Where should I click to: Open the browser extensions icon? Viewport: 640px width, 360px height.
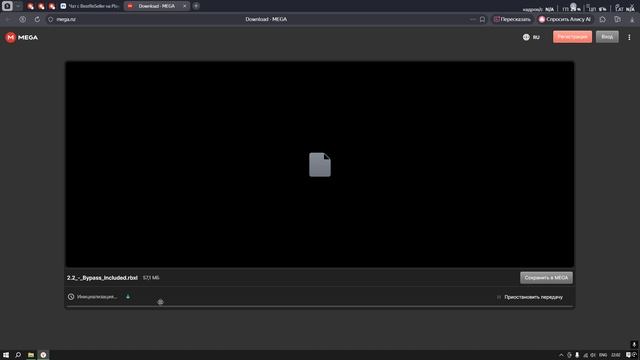point(602,19)
